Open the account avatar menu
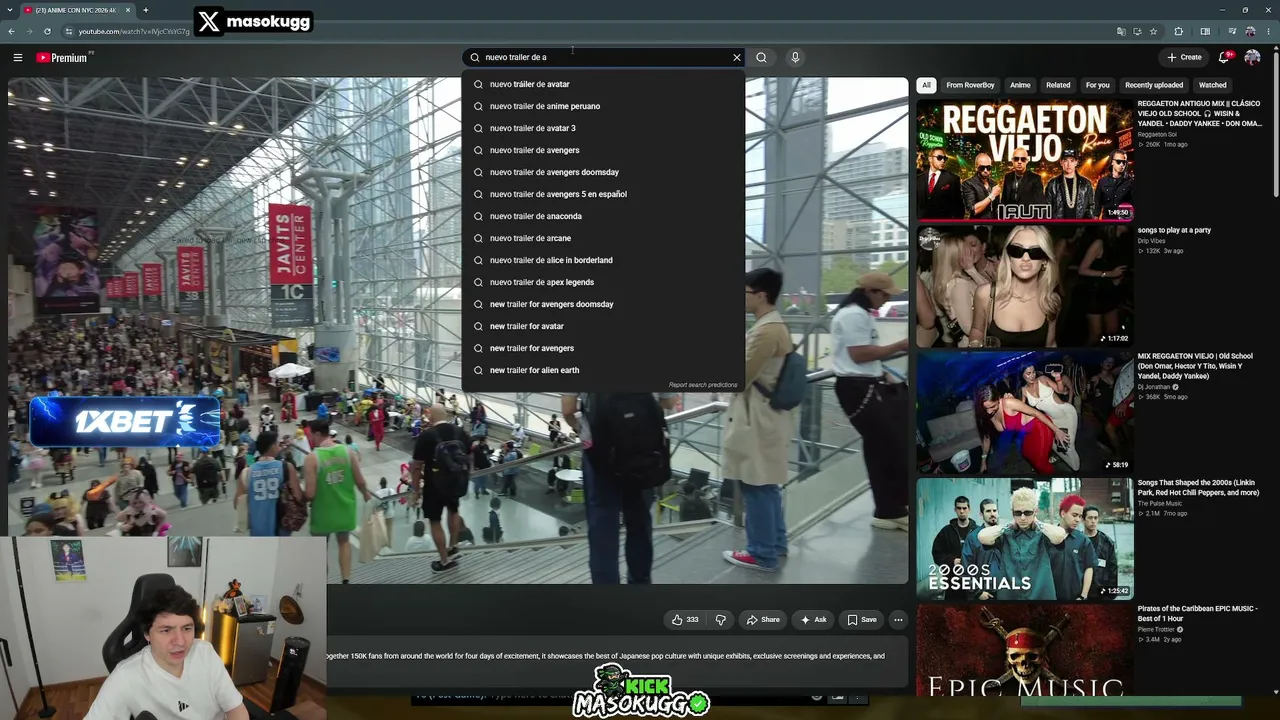This screenshot has height=720, width=1280. (x=1252, y=57)
